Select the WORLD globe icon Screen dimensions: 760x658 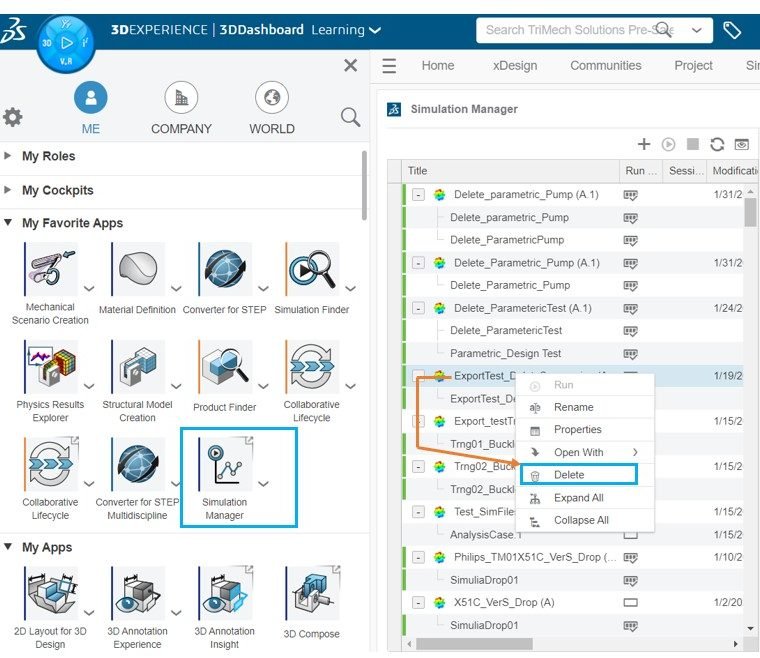pos(272,97)
